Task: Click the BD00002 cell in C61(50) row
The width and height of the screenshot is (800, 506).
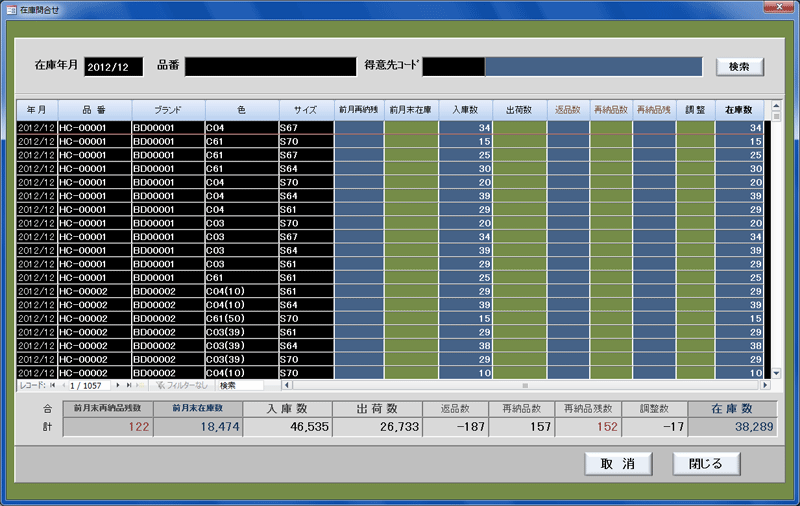Action: [x=168, y=318]
